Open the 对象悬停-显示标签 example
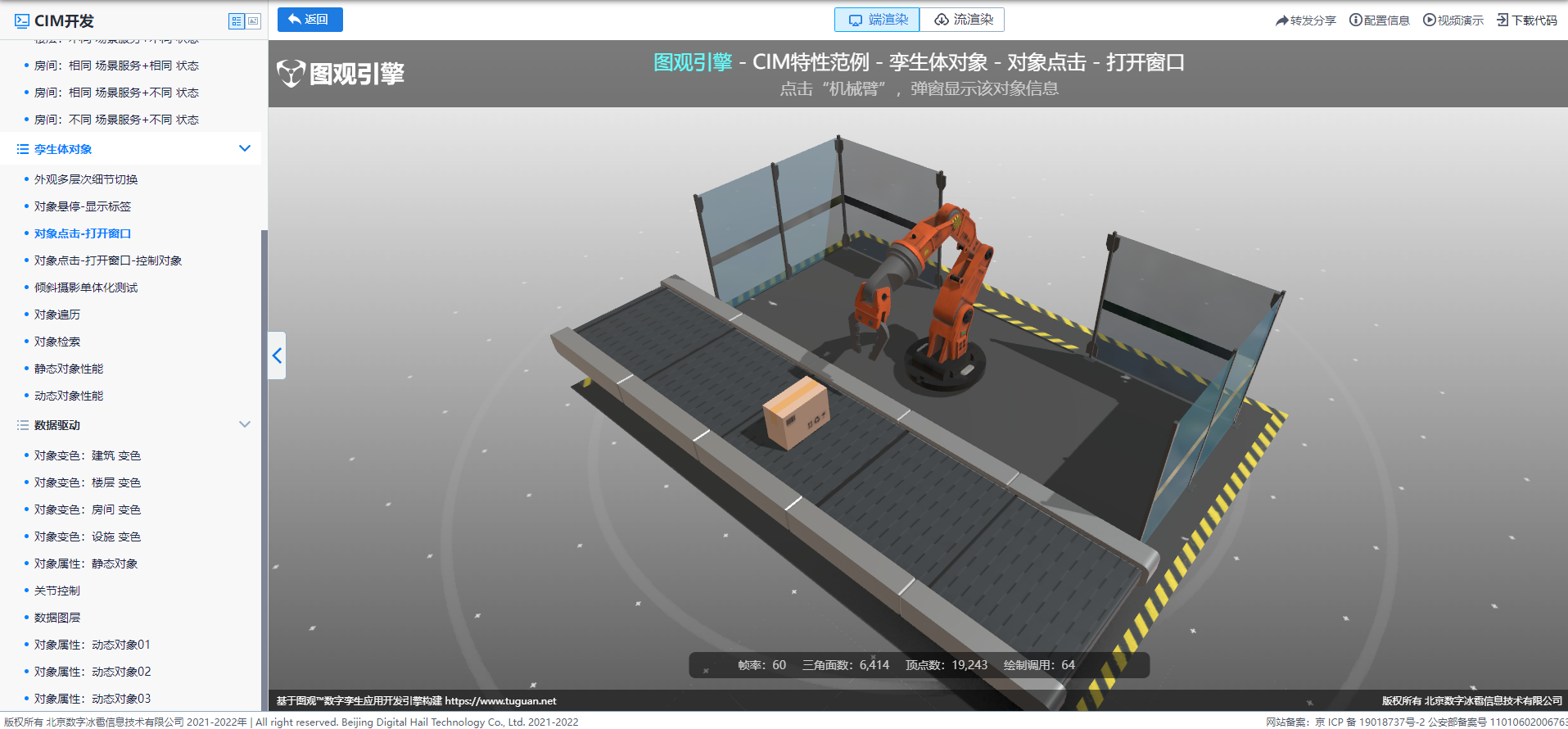Image resolution: width=1568 pixels, height=729 pixels. [83, 206]
